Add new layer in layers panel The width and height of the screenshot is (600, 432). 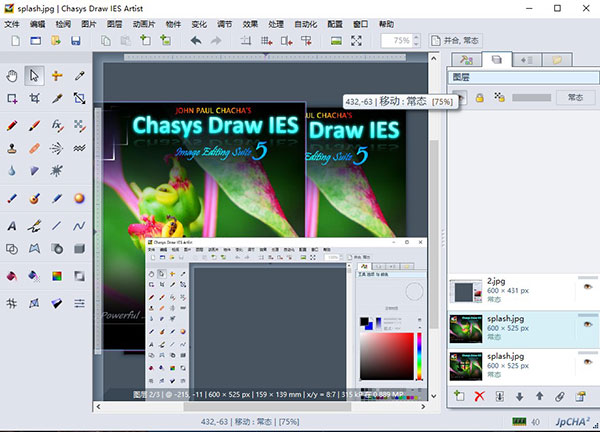coord(459,396)
